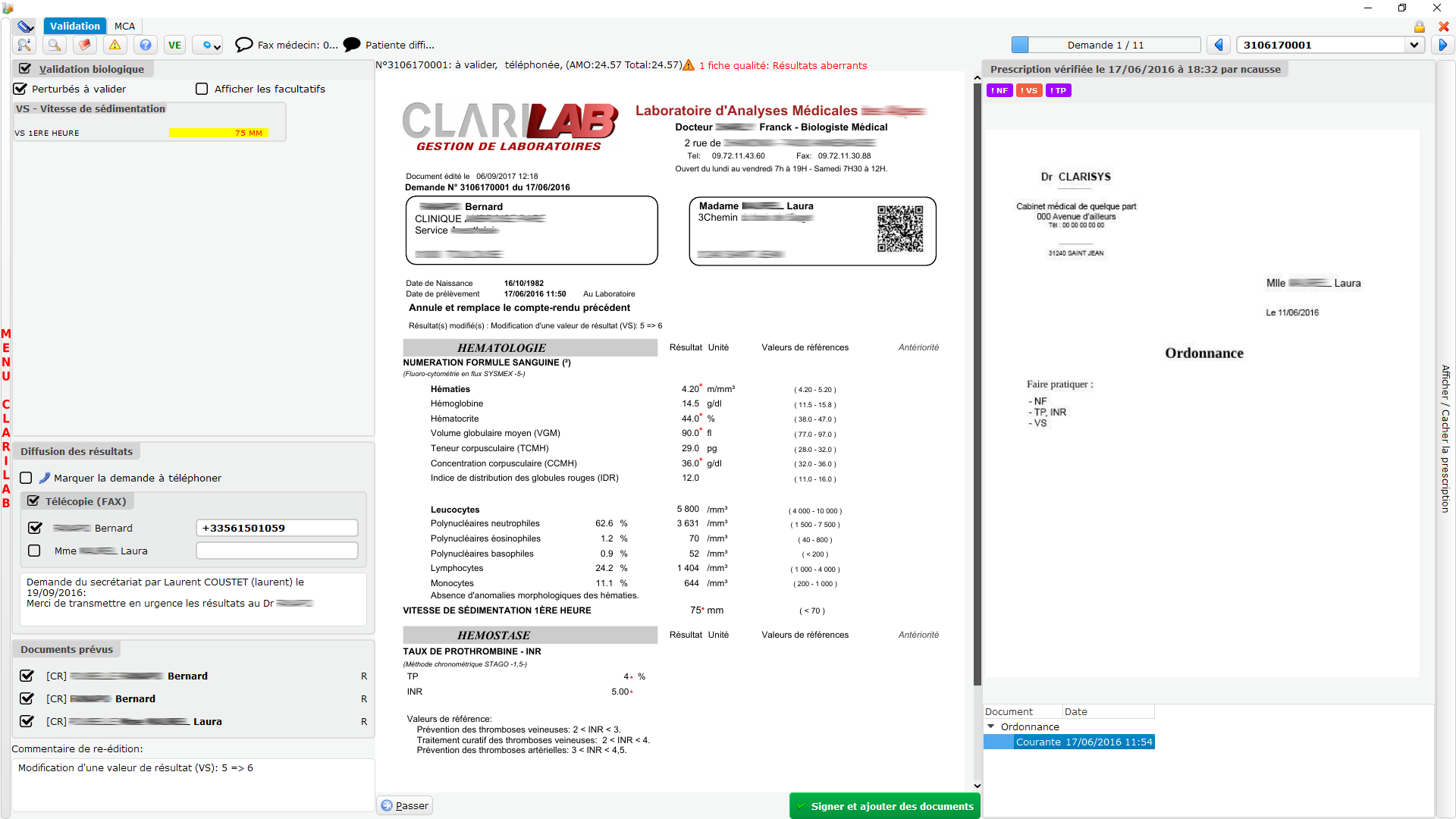
Task: Click the Document column header
Action: 1022,711
